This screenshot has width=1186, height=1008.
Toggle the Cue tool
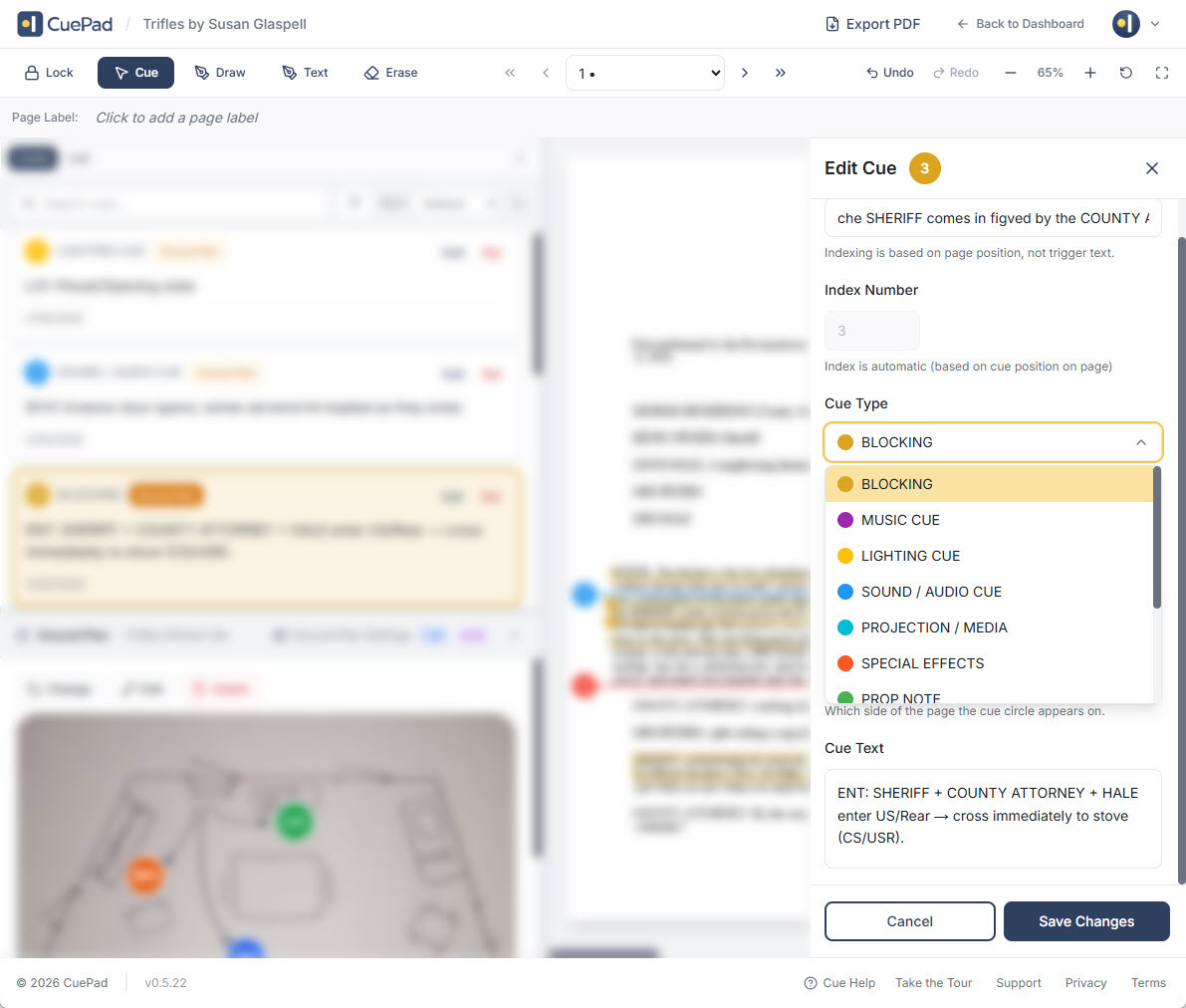coord(135,73)
